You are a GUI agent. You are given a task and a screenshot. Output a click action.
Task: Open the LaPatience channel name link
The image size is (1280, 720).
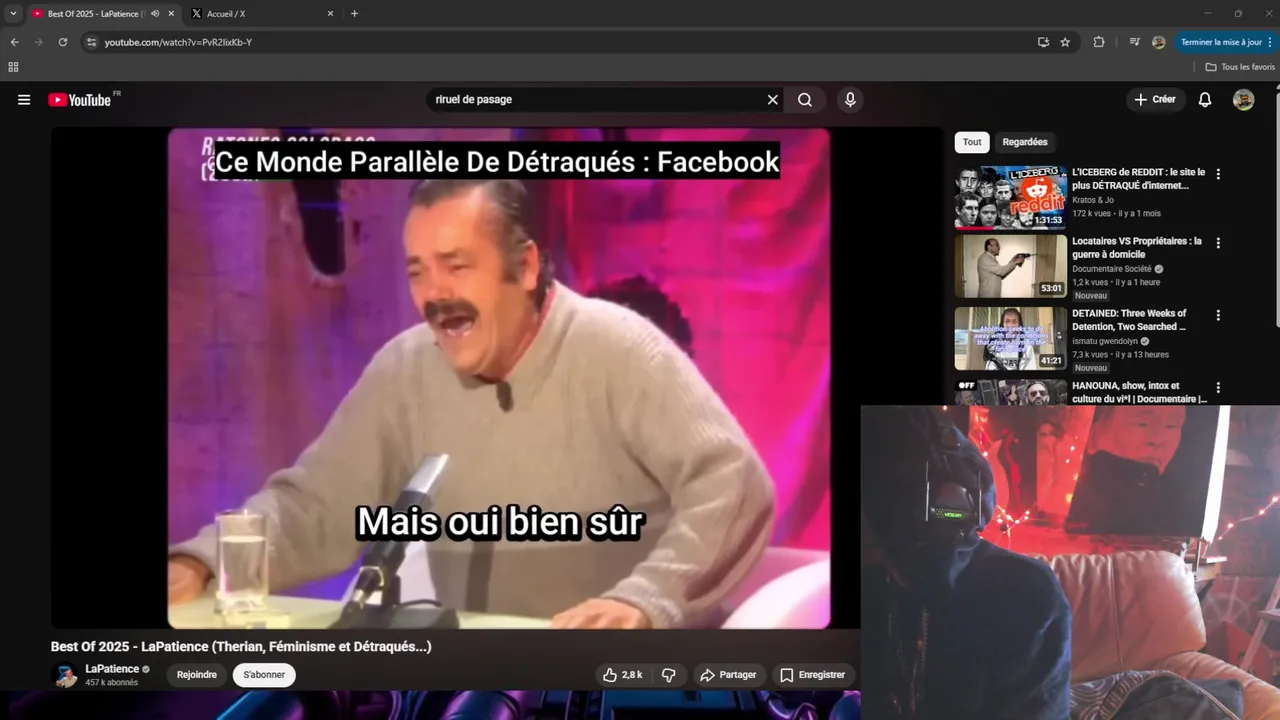click(112, 669)
